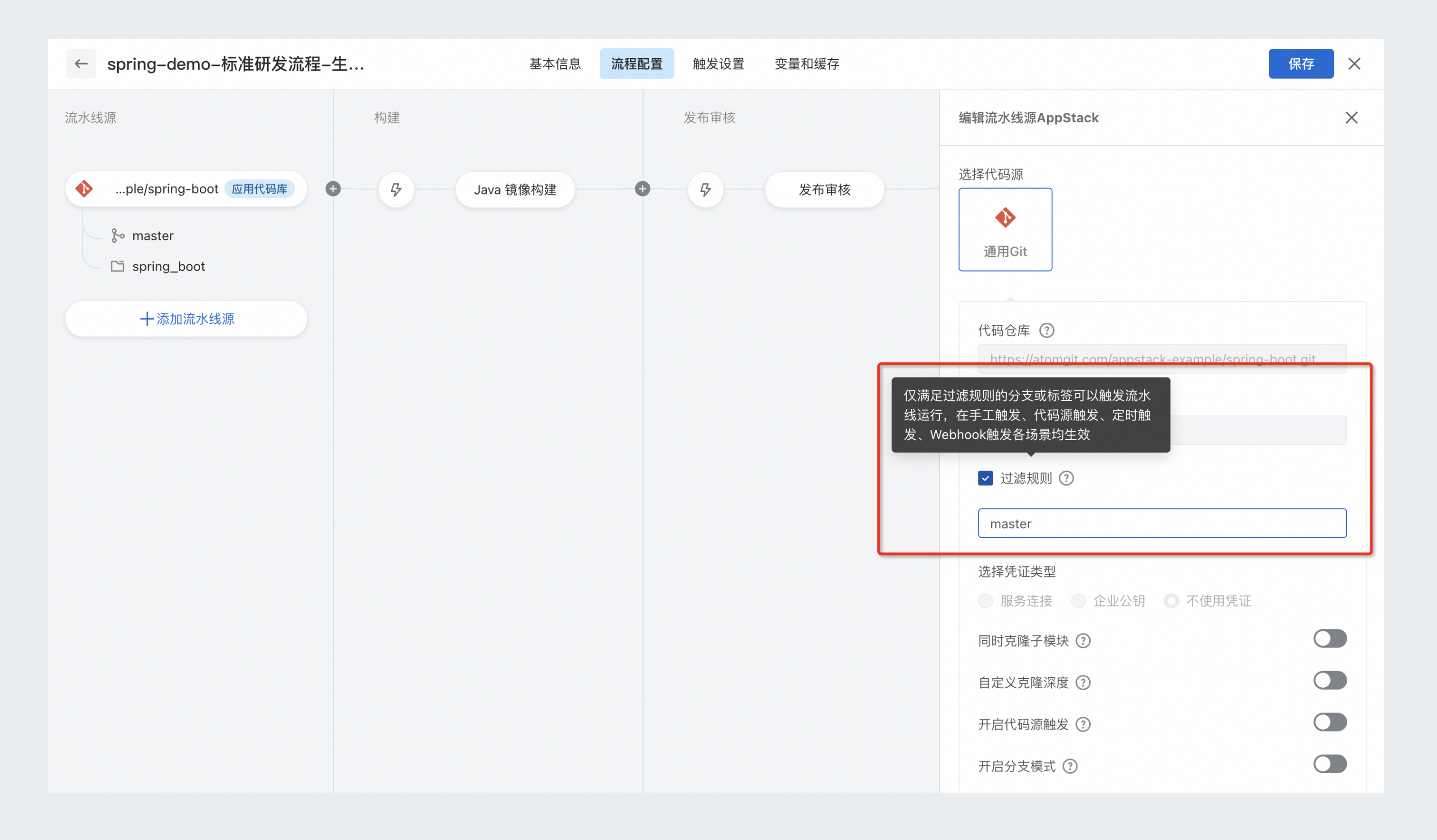This screenshot has height=840, width=1437.
Task: Toggle 同时克隆子模块 switch
Action: tap(1330, 638)
